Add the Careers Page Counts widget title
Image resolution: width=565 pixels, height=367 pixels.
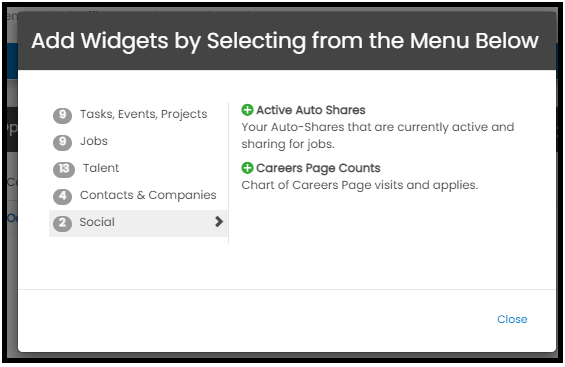tap(318, 168)
